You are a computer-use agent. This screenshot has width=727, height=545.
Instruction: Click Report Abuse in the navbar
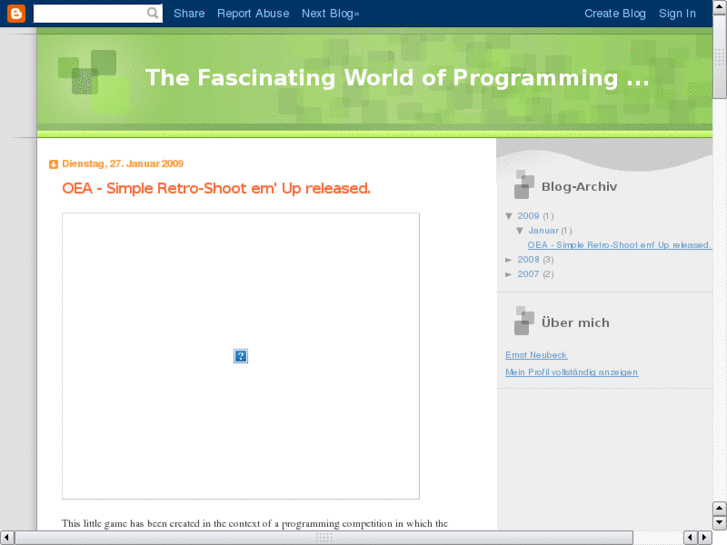point(253,13)
